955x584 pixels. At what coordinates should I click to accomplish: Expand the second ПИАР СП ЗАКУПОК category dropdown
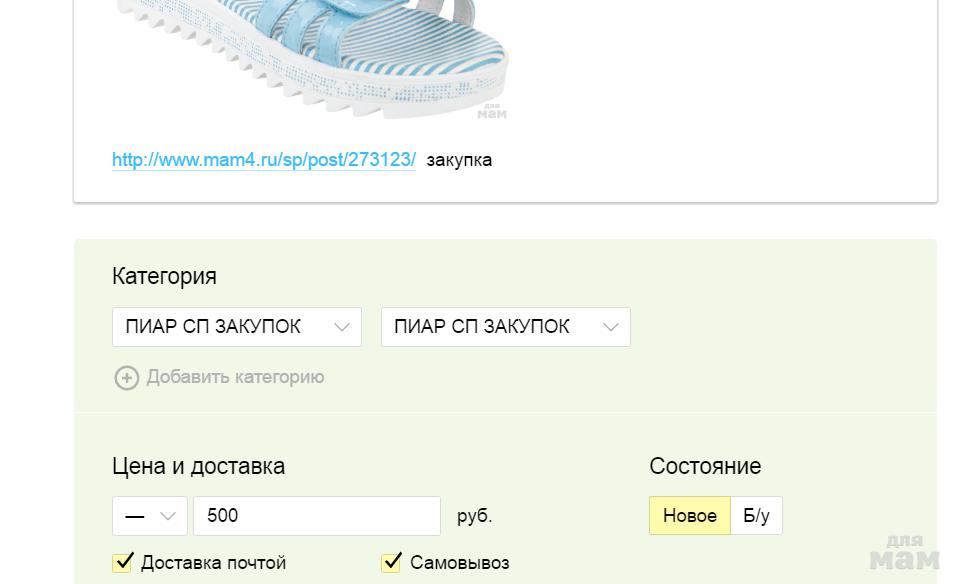click(505, 327)
